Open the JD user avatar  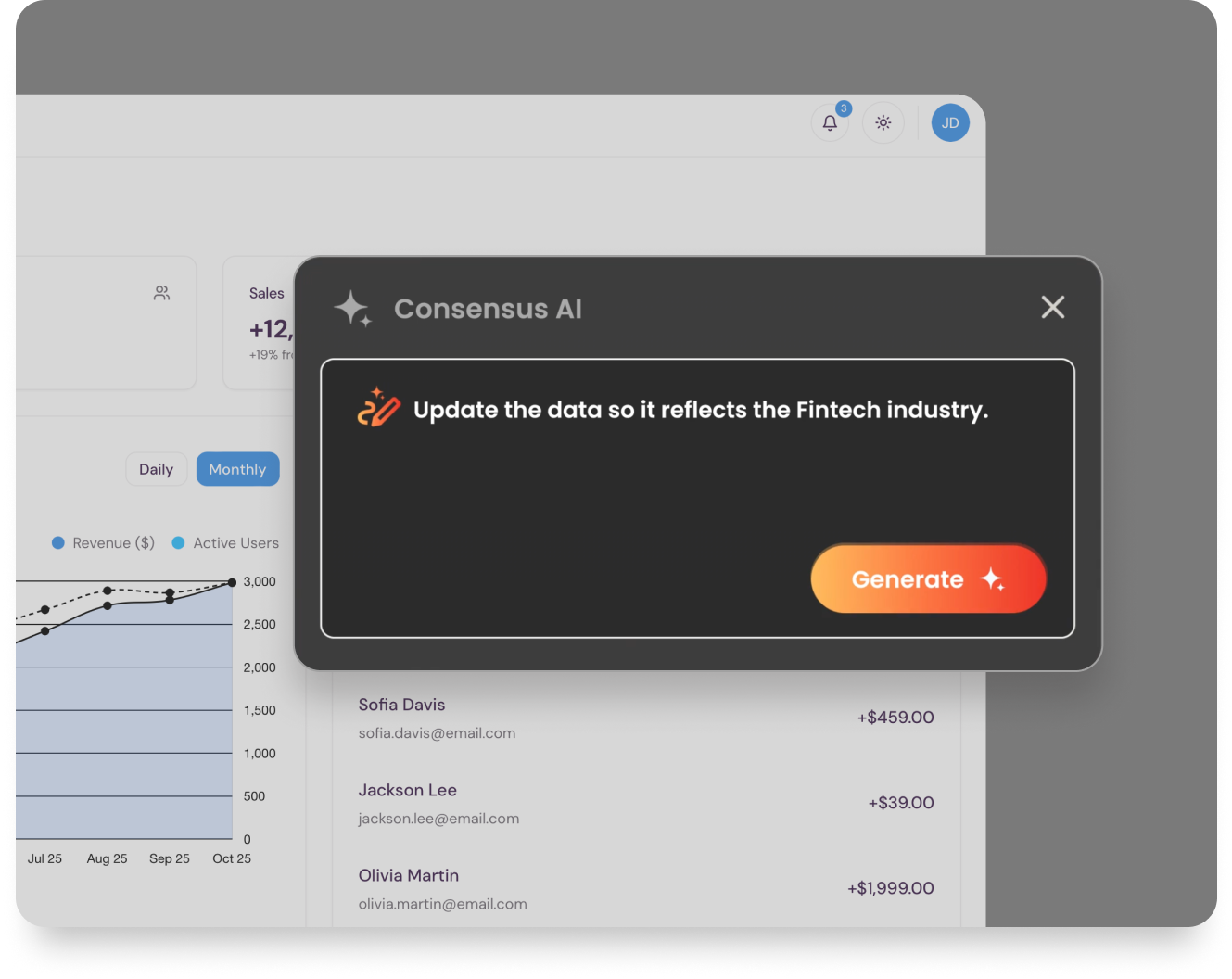tap(950, 123)
